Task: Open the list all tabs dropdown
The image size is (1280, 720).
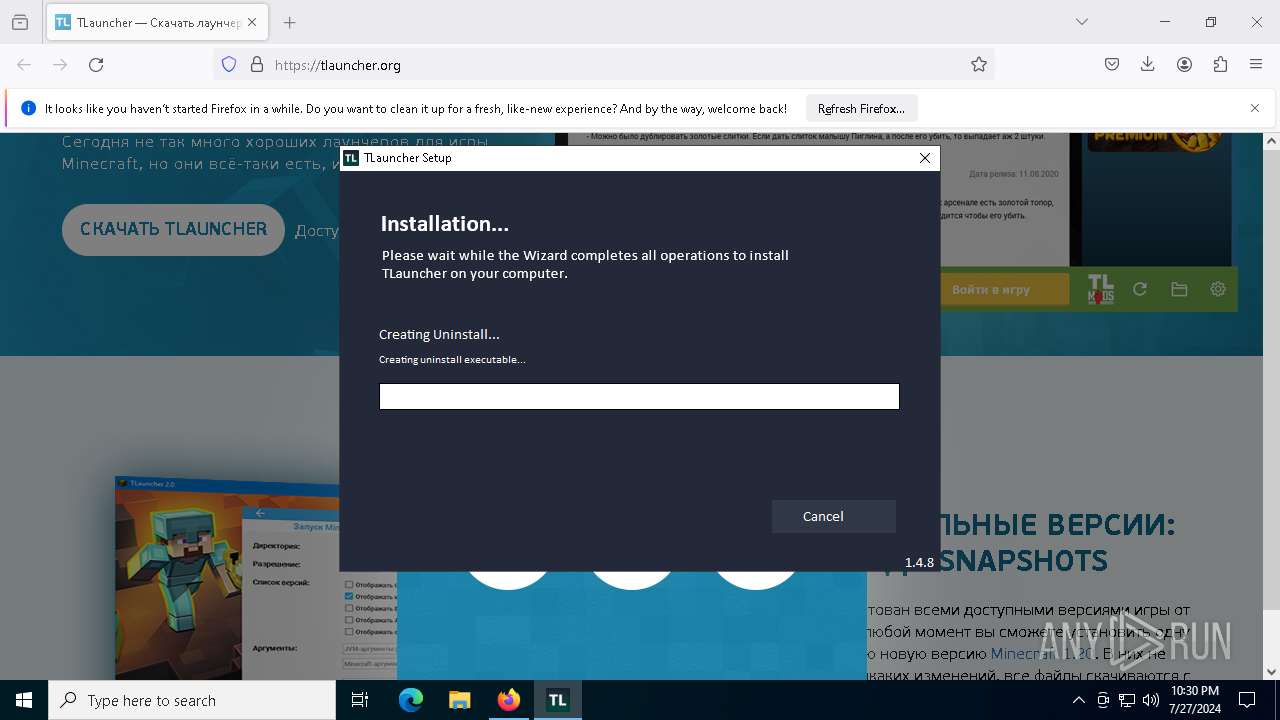Action: point(1082,22)
